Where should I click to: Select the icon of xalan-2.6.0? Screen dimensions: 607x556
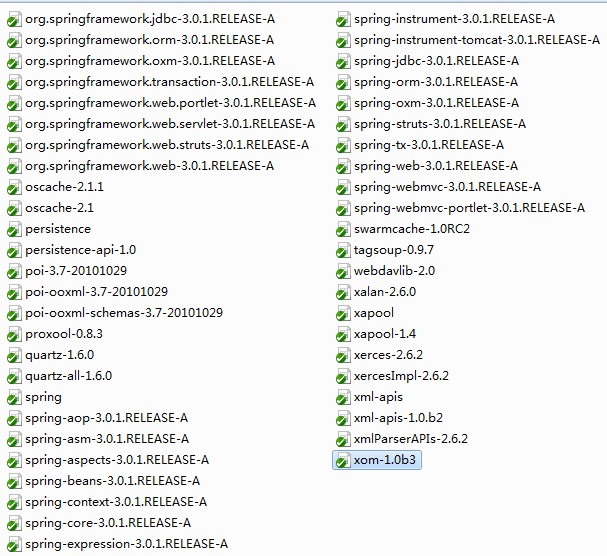click(343, 292)
